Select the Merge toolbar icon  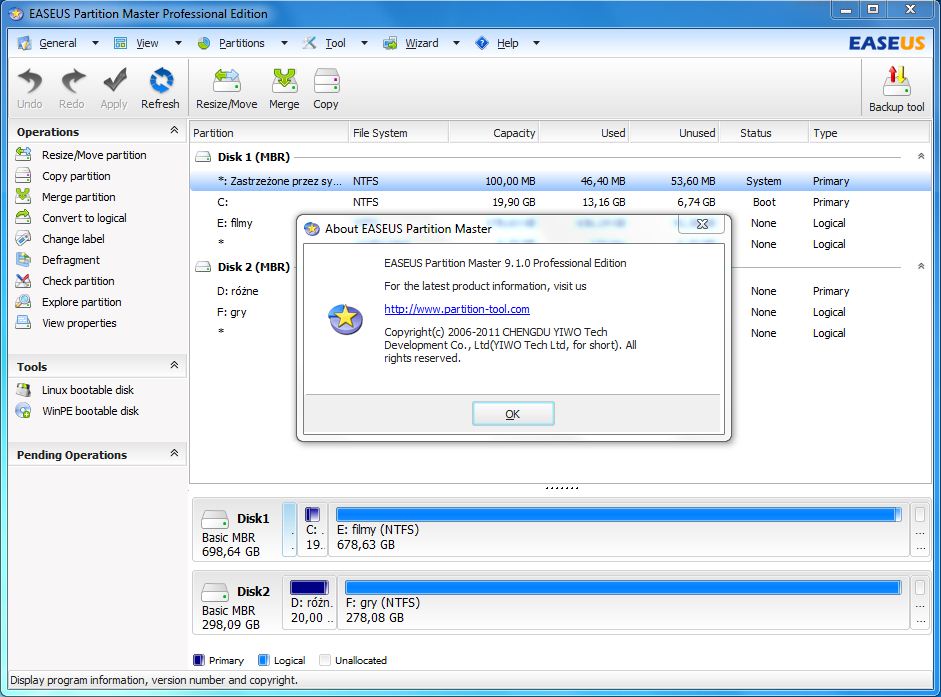click(284, 88)
